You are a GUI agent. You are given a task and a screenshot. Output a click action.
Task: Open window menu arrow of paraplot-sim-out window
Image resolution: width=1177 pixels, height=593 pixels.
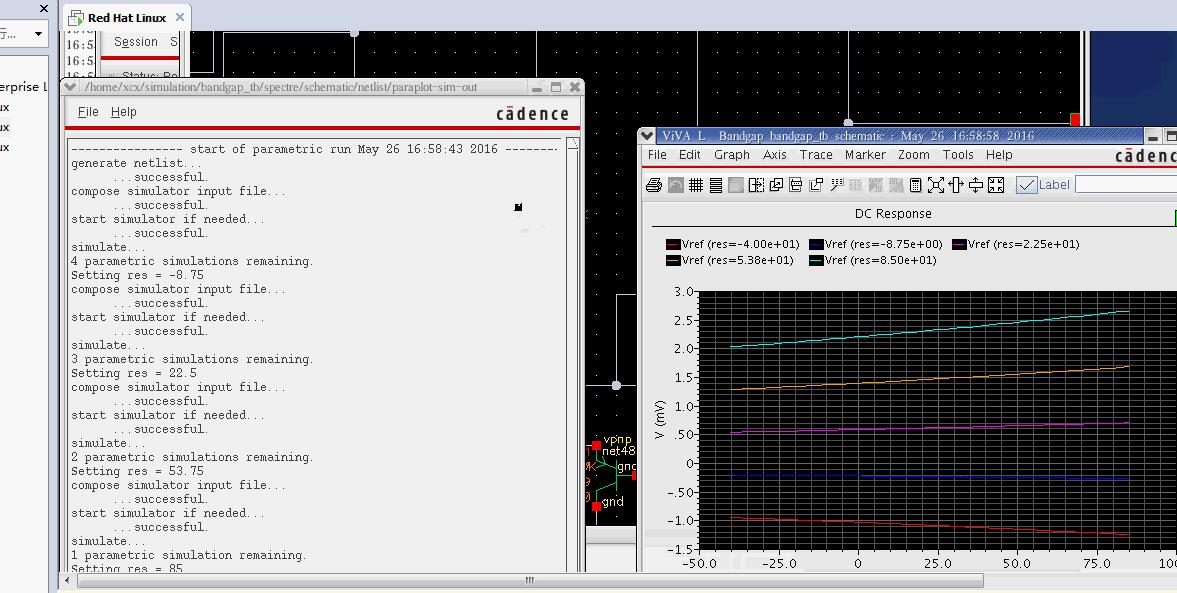tap(70, 87)
